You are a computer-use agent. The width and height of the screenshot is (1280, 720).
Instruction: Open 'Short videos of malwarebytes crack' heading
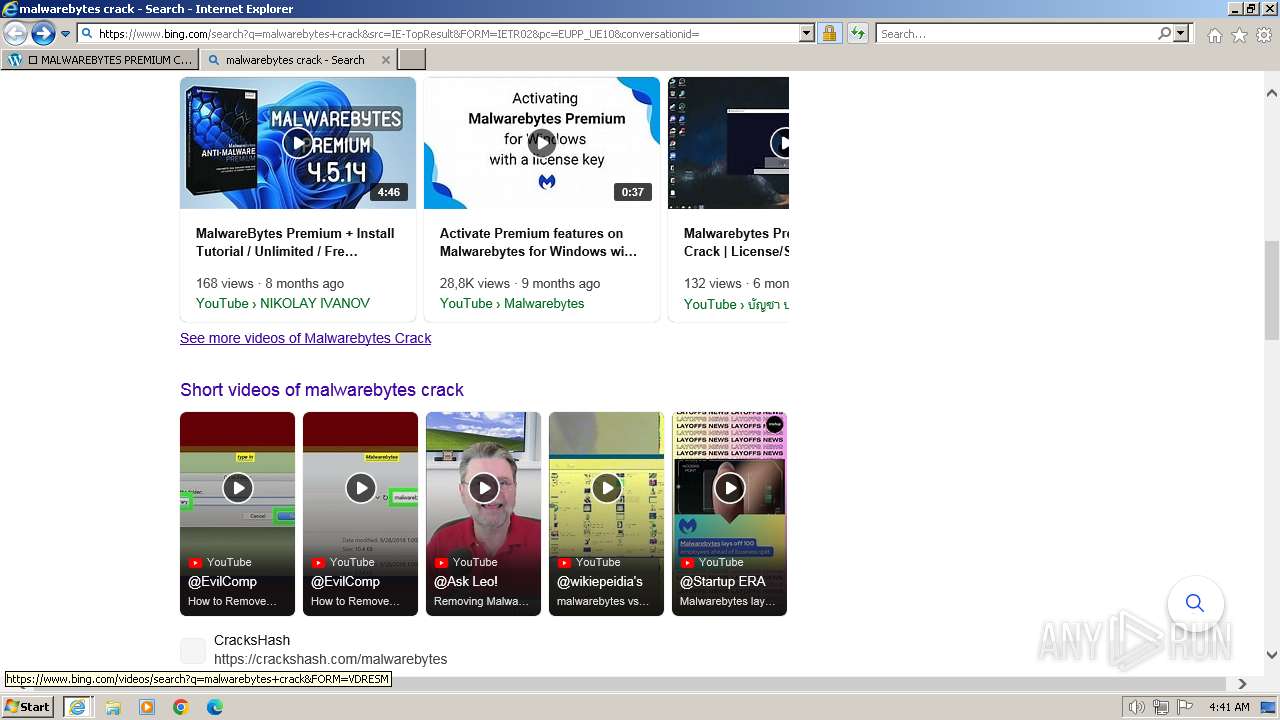coord(322,390)
